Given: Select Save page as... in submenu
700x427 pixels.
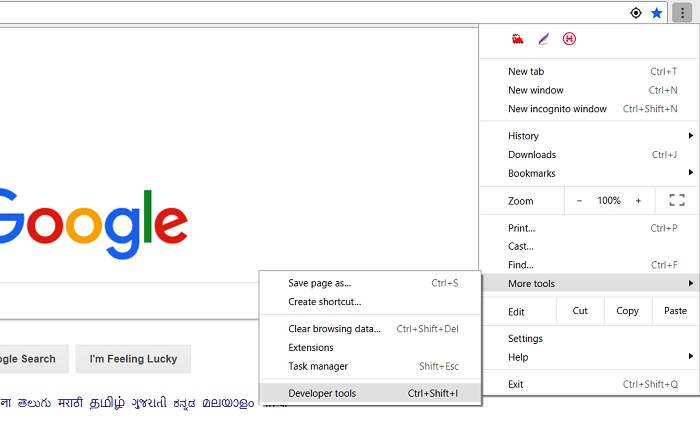Looking at the screenshot, I should (x=370, y=283).
